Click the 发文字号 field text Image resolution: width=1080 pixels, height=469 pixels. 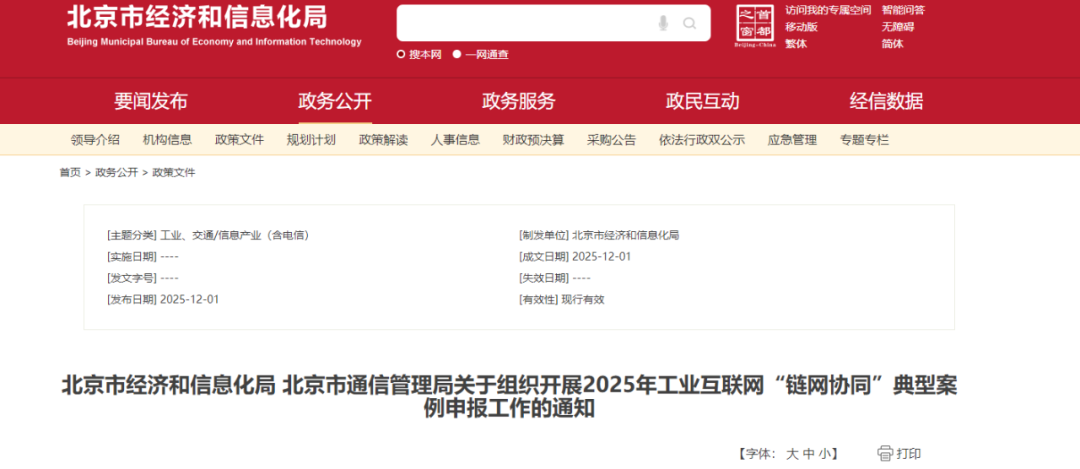pos(143,278)
